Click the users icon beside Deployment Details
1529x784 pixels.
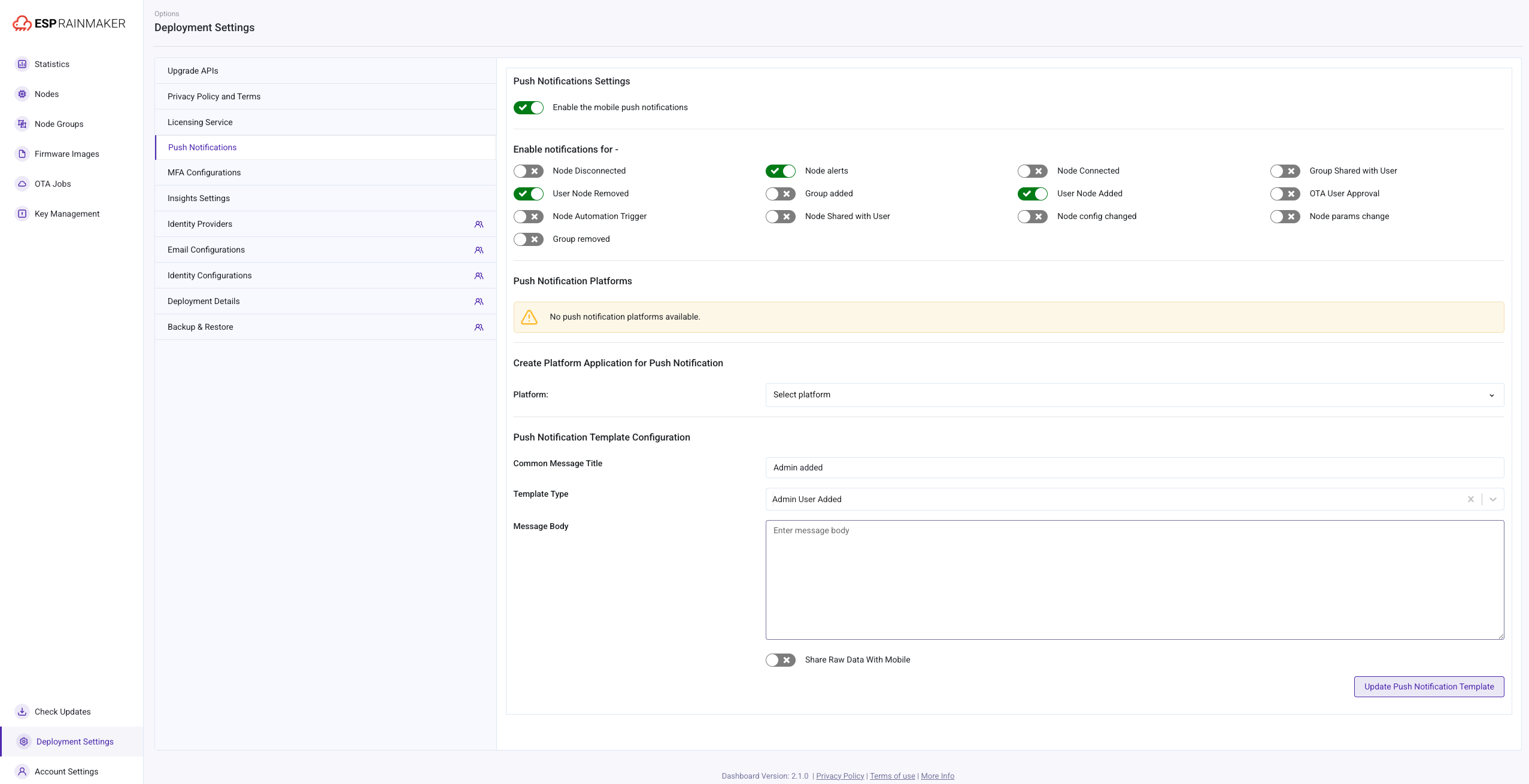coord(479,302)
